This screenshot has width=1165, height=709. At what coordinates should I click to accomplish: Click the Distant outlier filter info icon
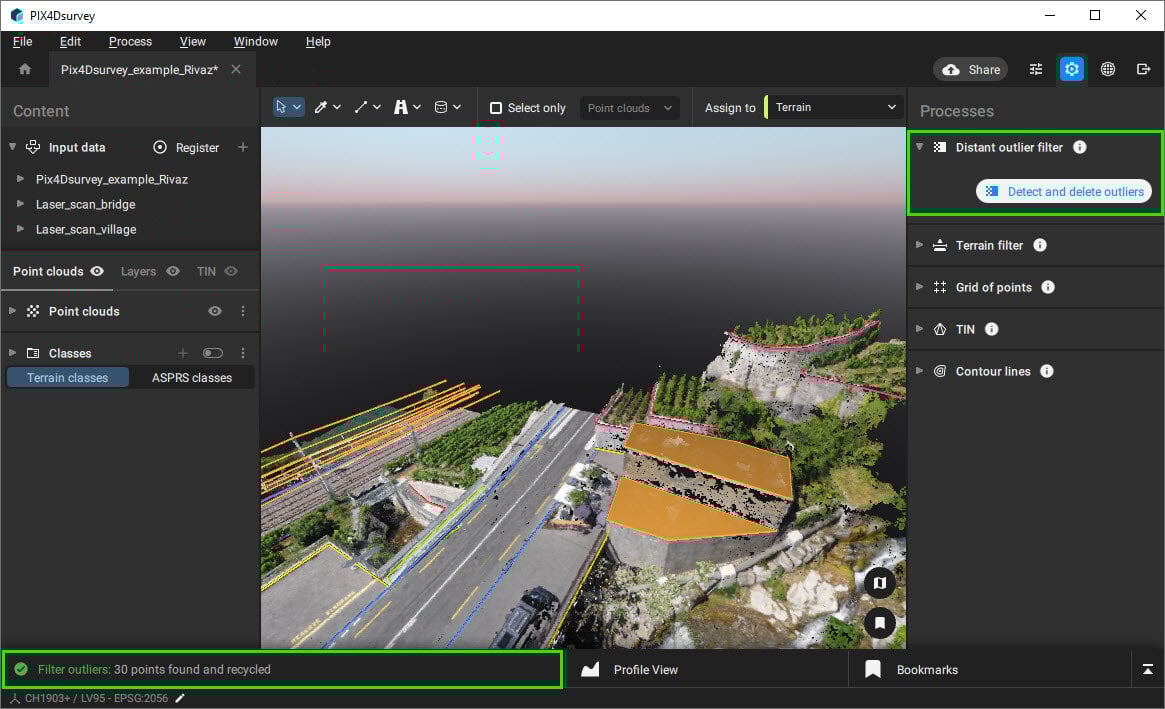pos(1079,147)
